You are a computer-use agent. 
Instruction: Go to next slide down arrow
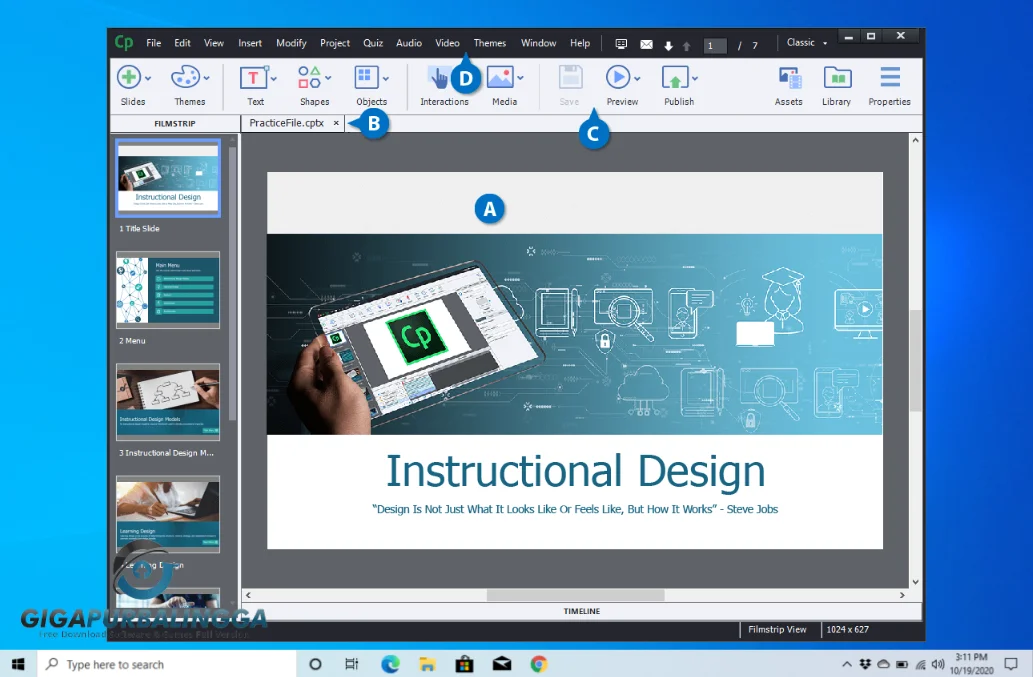tap(669, 45)
